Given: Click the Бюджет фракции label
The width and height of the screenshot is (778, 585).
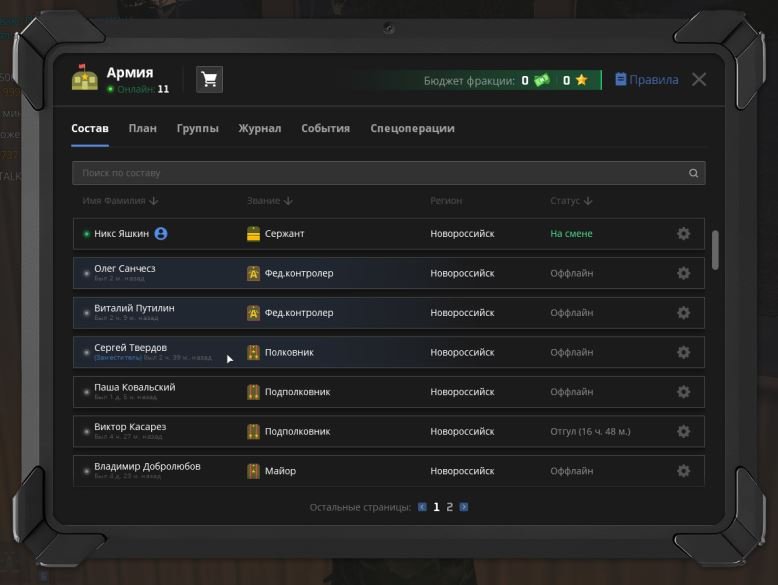Looking at the screenshot, I should click(469, 80).
